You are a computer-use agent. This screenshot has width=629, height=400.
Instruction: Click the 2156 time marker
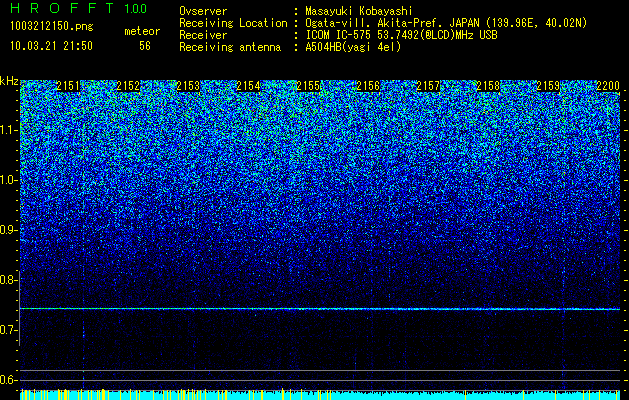click(368, 86)
